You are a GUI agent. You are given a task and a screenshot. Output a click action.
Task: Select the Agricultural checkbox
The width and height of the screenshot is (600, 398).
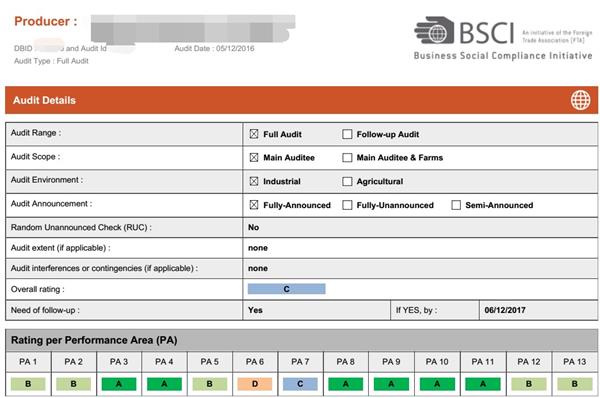[x=347, y=181]
